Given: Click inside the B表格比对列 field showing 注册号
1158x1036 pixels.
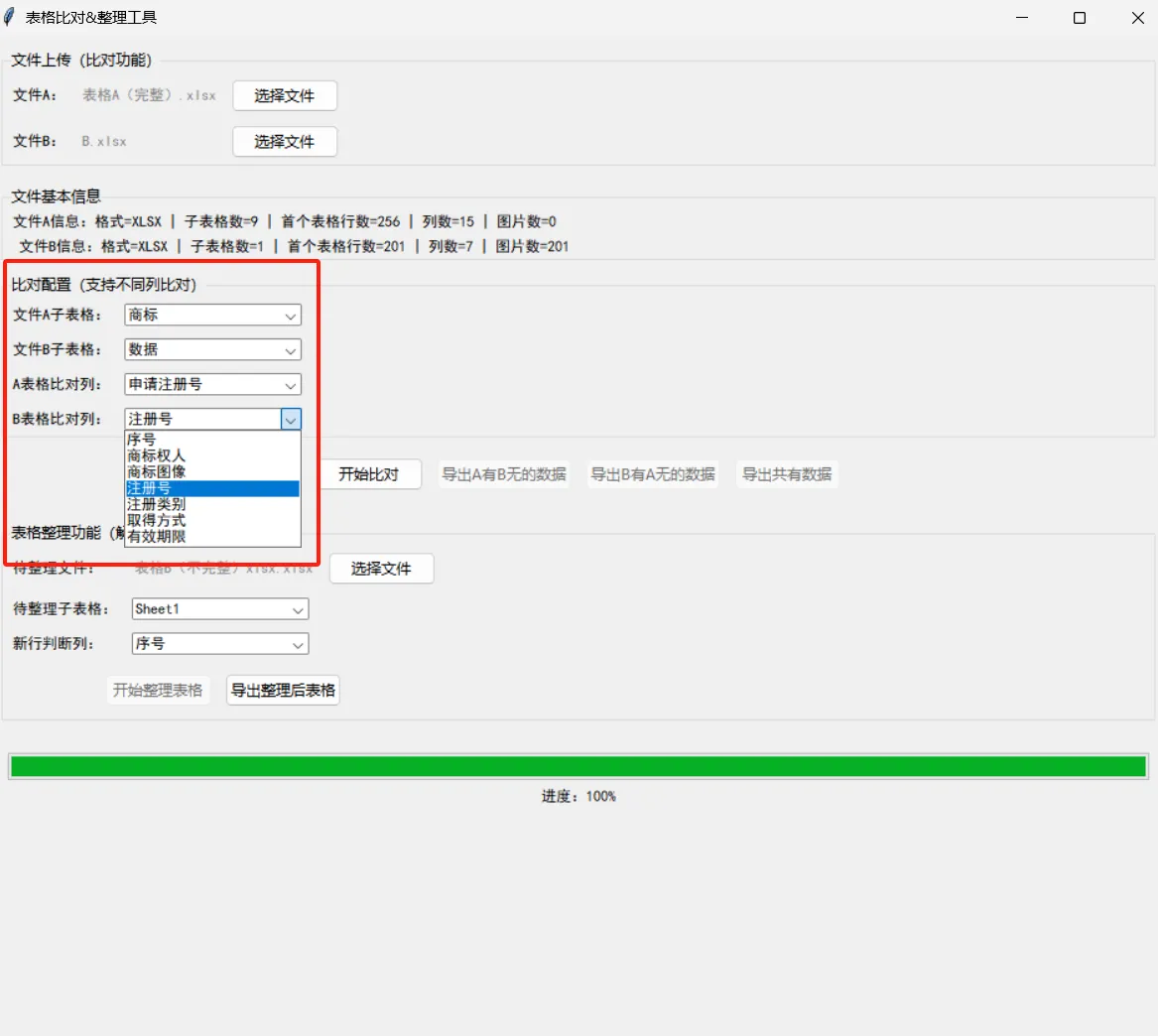Looking at the screenshot, I should 203,420.
